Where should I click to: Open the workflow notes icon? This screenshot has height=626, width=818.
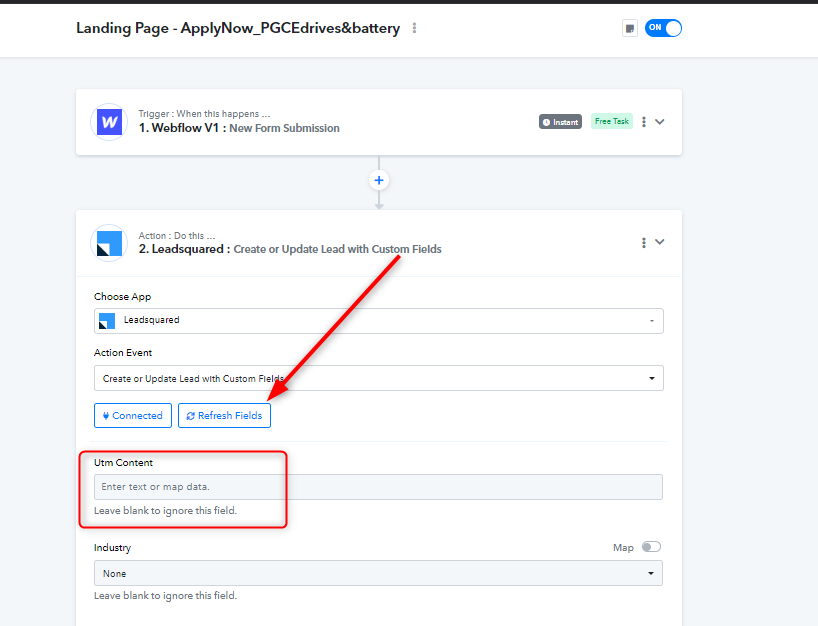(x=630, y=28)
